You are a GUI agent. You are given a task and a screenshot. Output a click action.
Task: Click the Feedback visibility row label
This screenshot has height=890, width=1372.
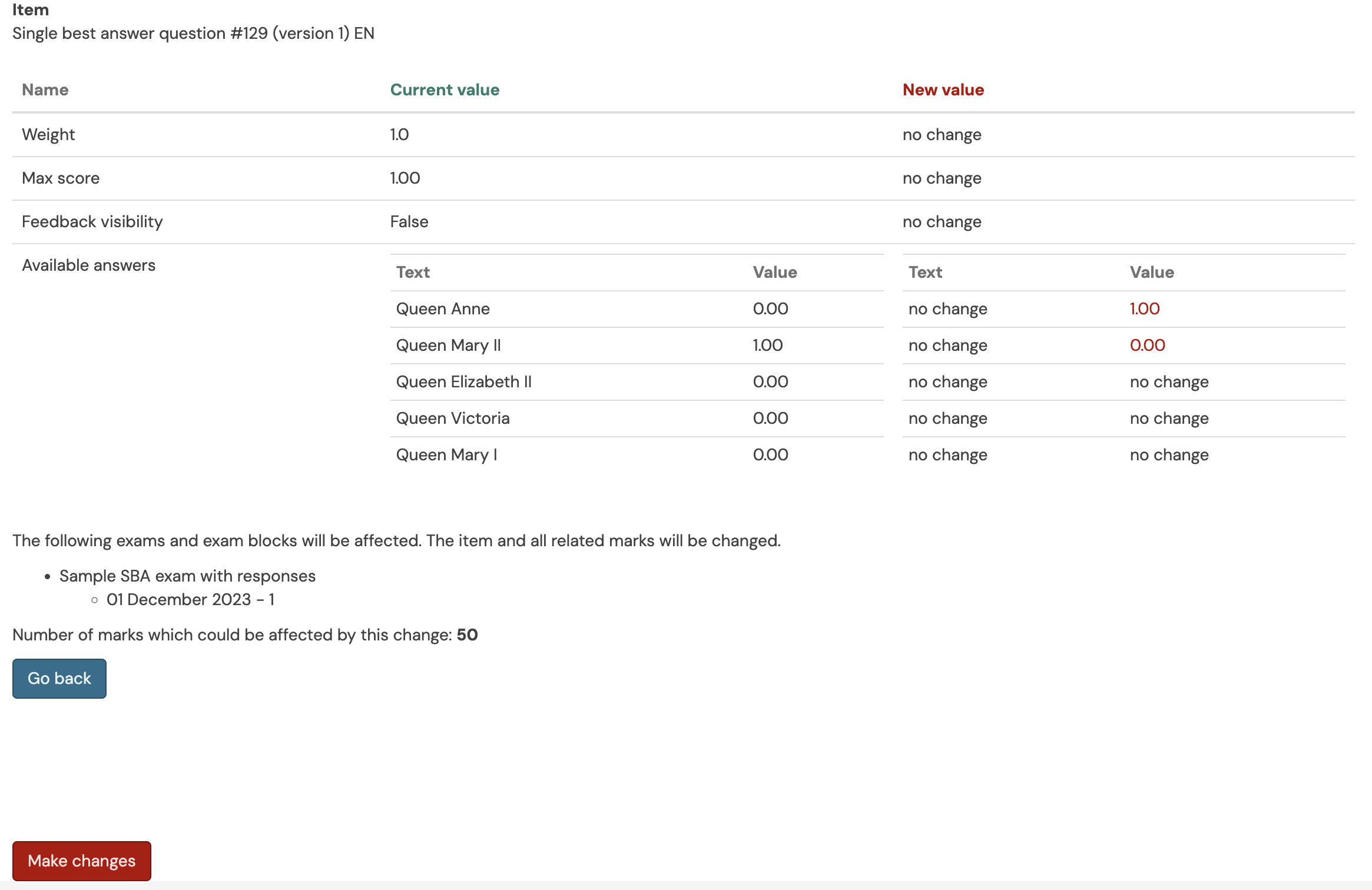(92, 221)
